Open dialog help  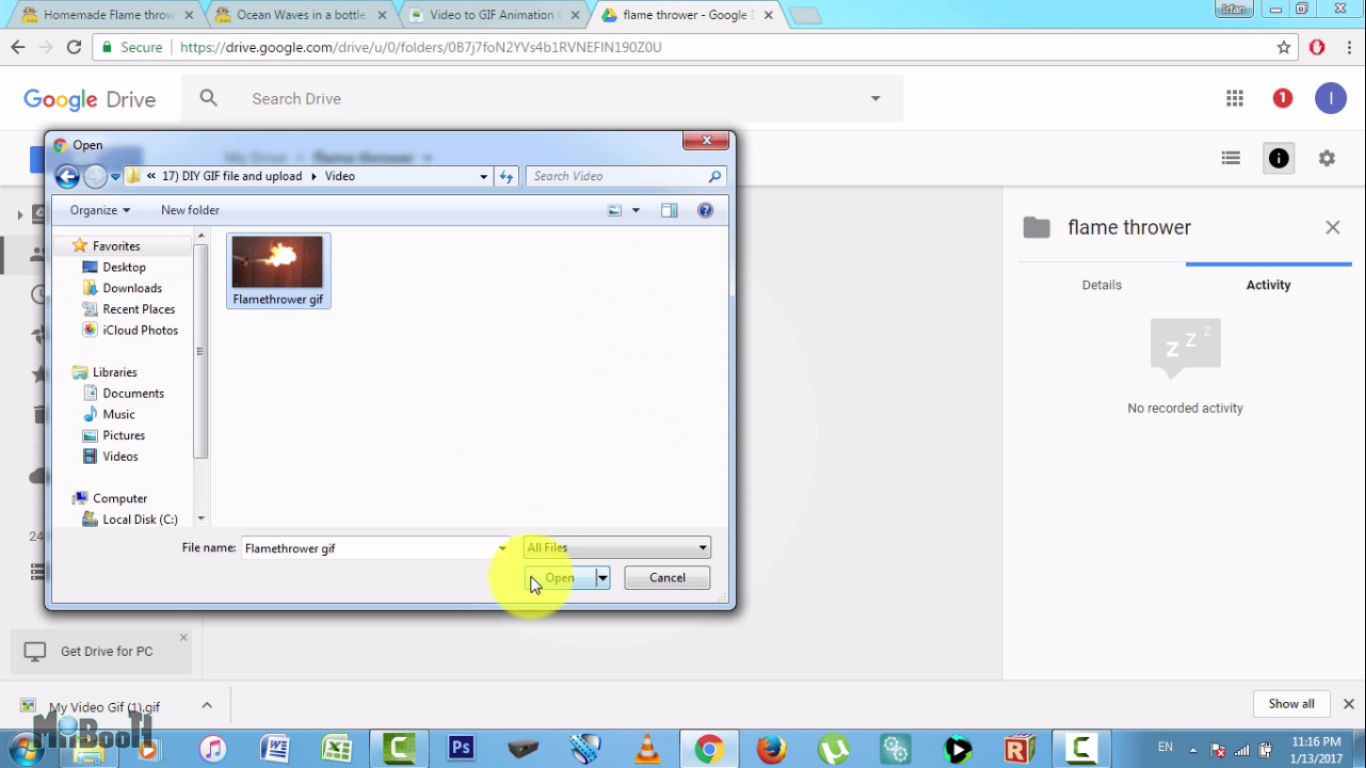pos(705,210)
